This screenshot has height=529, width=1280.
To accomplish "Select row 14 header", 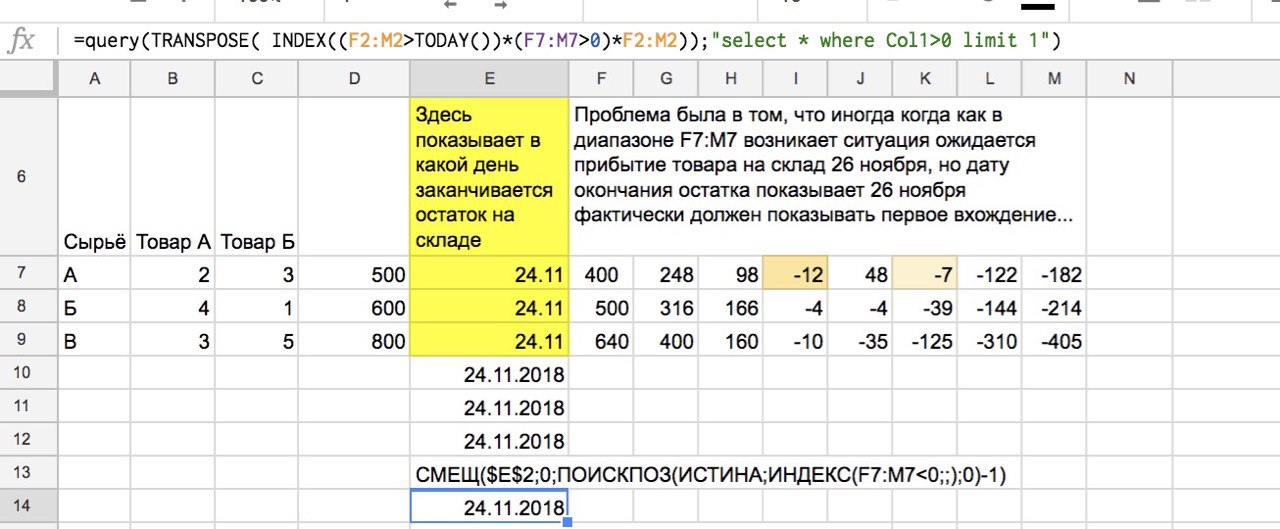I will coord(29,507).
